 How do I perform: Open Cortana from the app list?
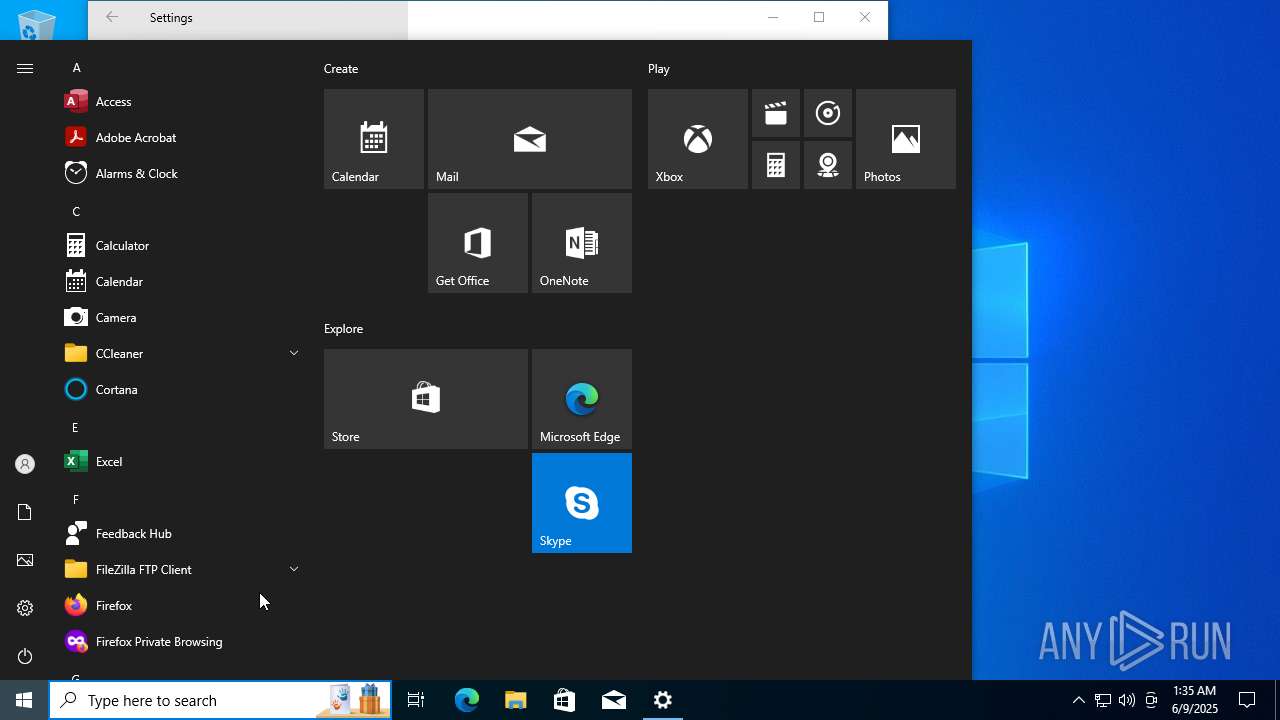point(180,389)
